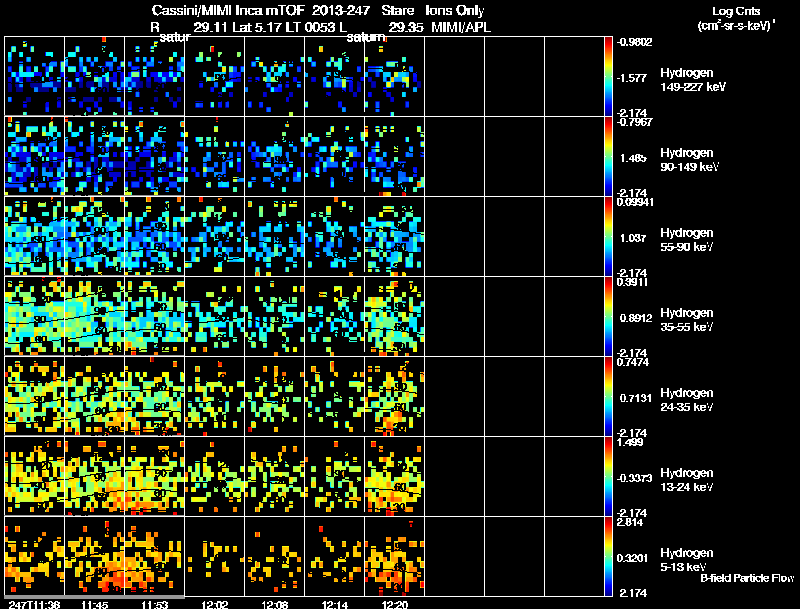Select the 24-35 keV panel at 12:20
Image resolution: width=800 pixels, height=609 pixels.
tap(394, 396)
